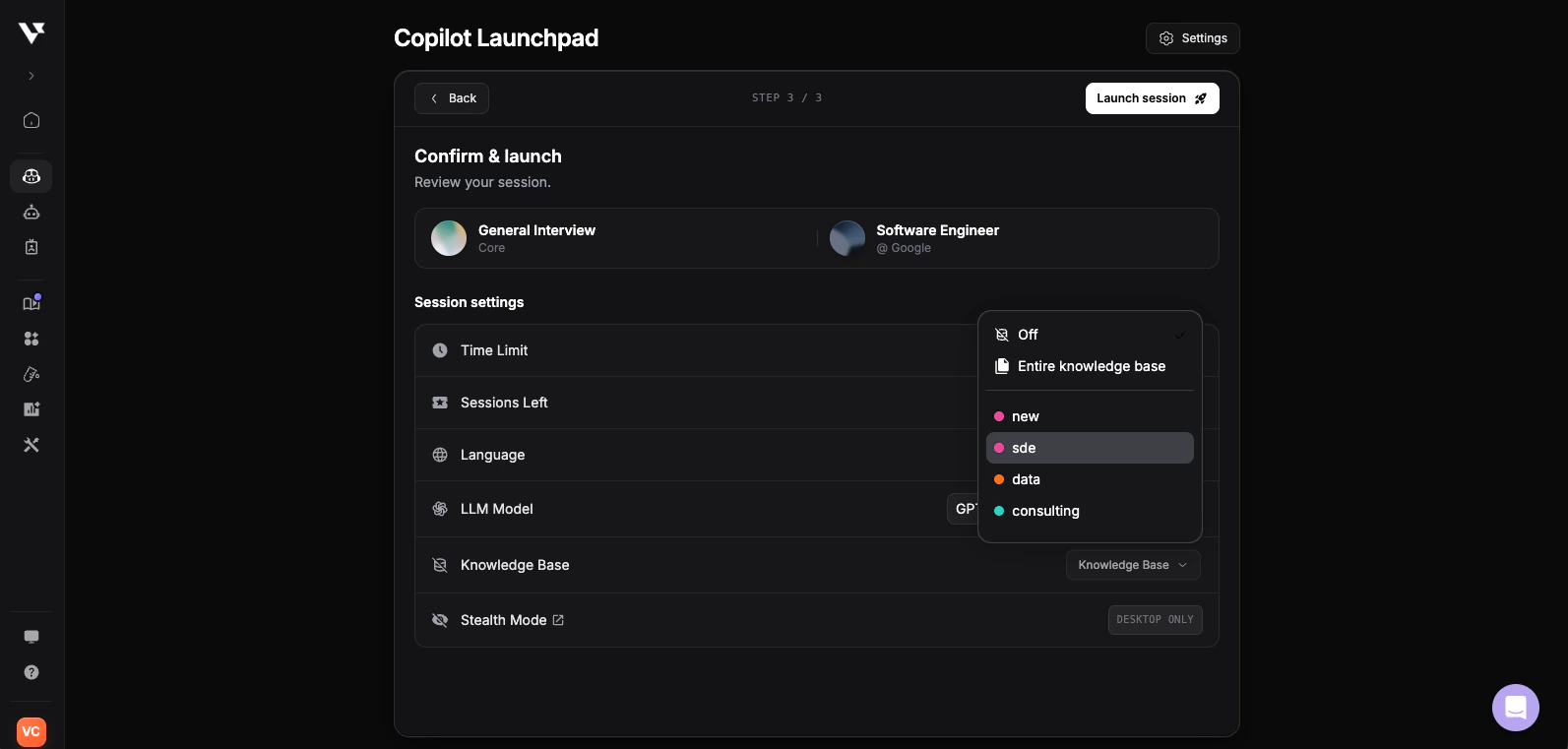Image resolution: width=1568 pixels, height=749 pixels.
Task: Open the tools wrench icon in sidebar
Action: click(31, 445)
